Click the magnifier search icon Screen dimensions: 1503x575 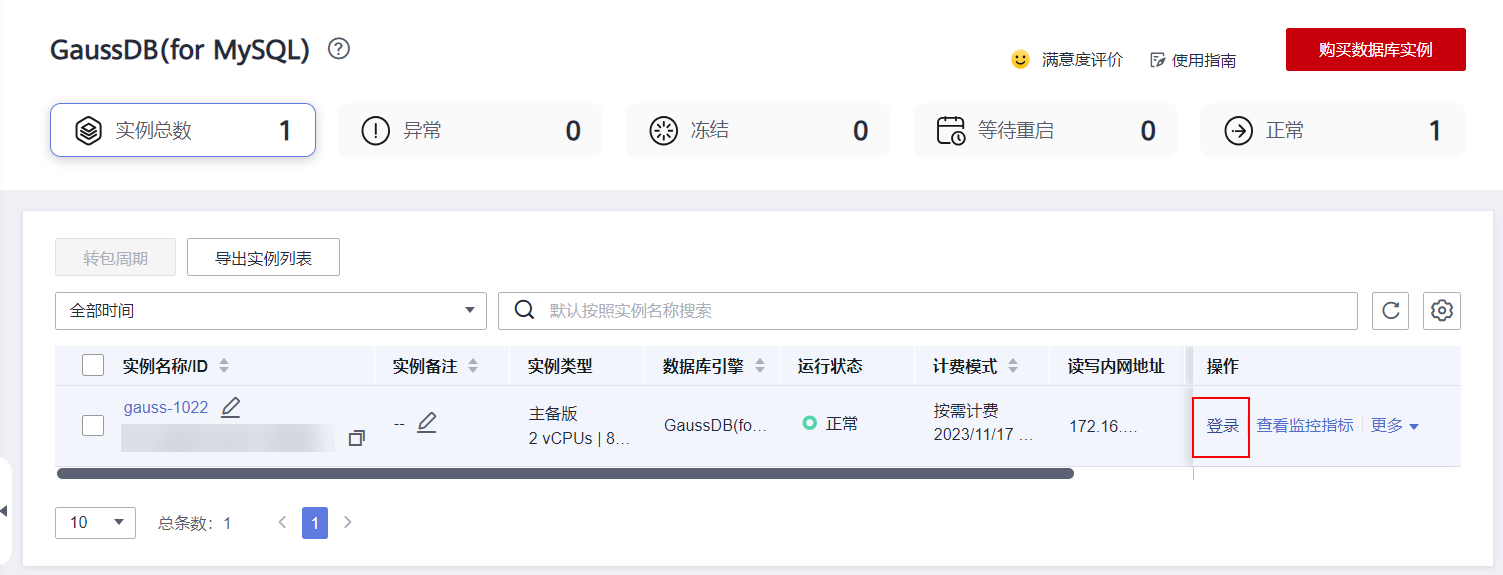(x=524, y=310)
